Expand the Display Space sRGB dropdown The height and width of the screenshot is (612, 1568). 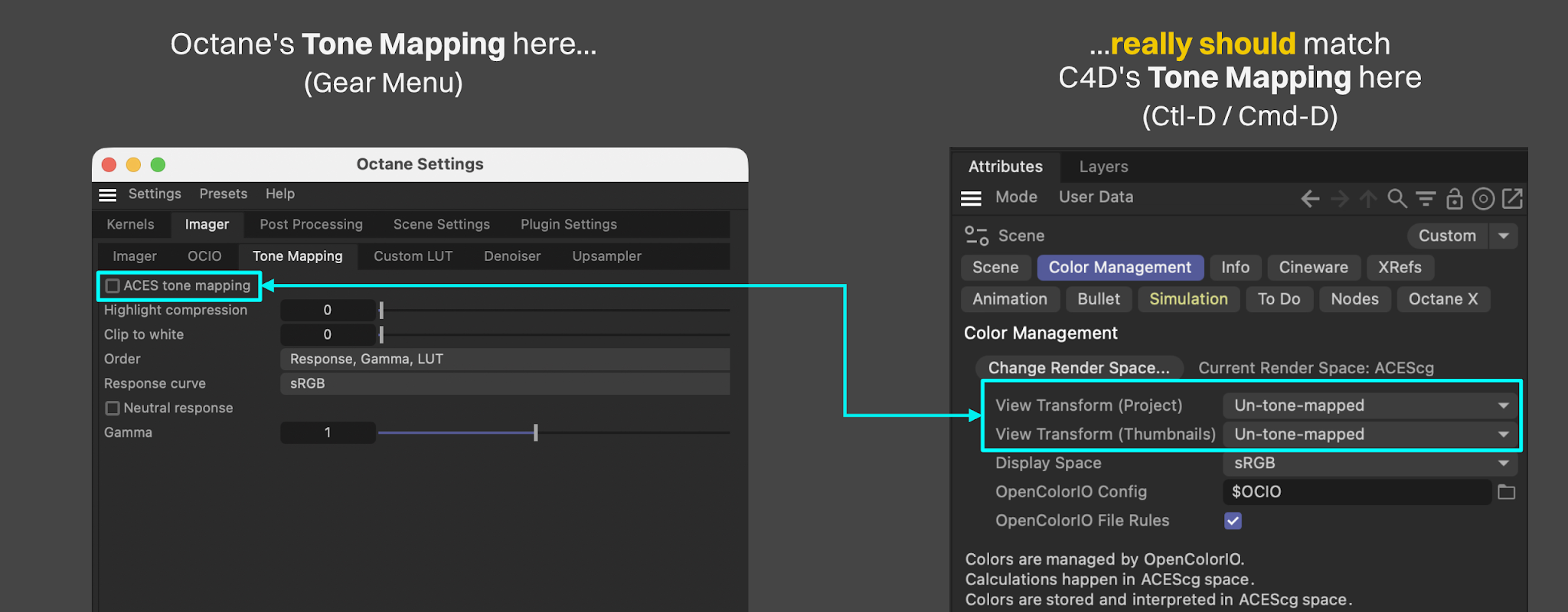coord(1370,463)
